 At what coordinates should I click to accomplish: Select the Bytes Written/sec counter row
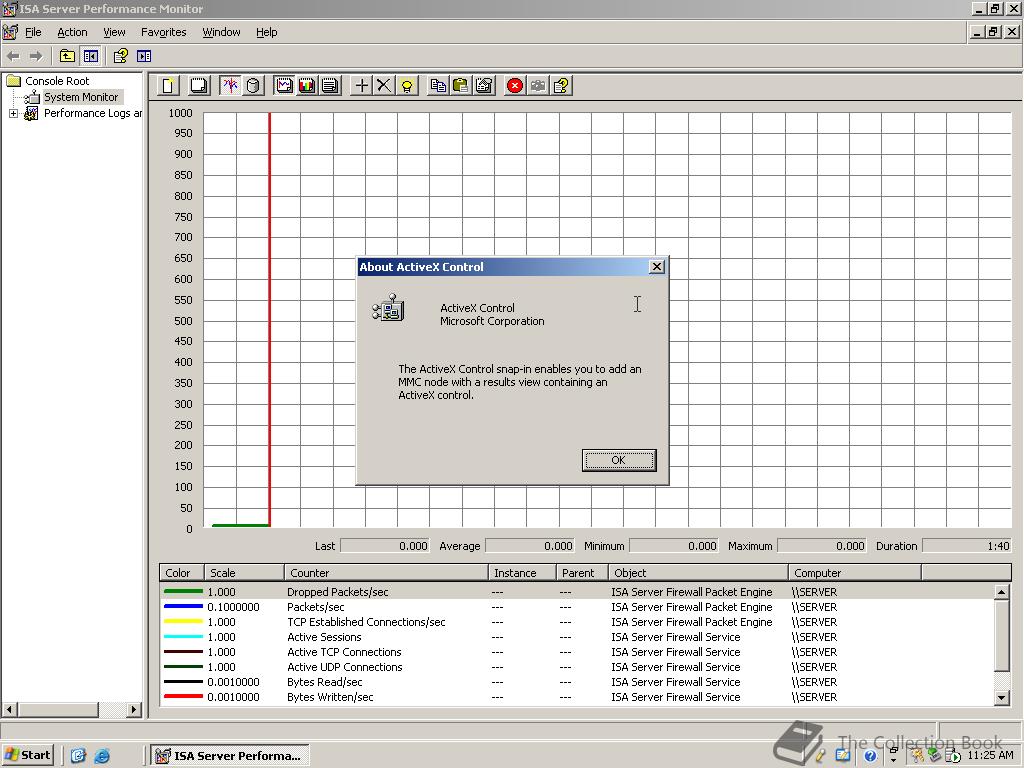pos(577,697)
